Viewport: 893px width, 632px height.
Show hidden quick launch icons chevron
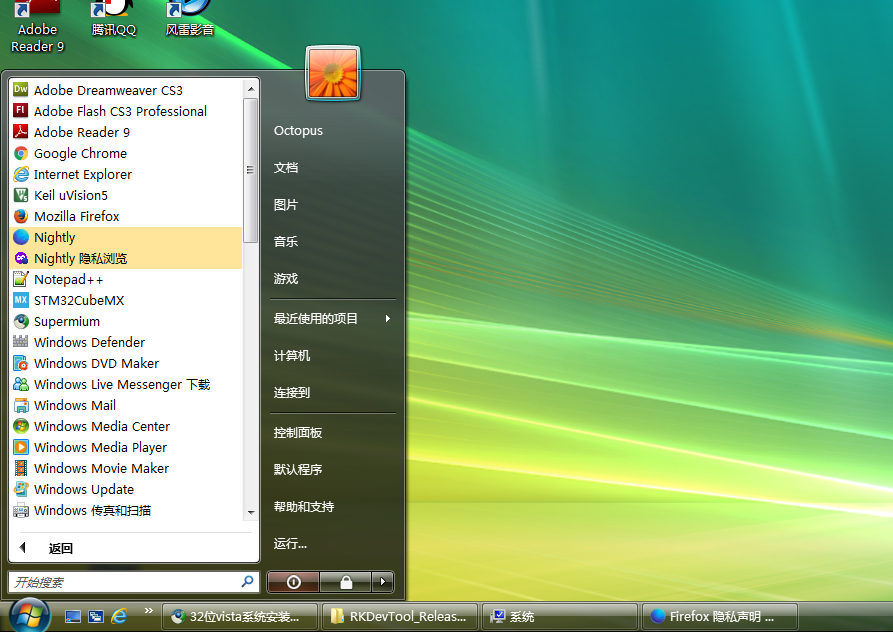(x=149, y=611)
